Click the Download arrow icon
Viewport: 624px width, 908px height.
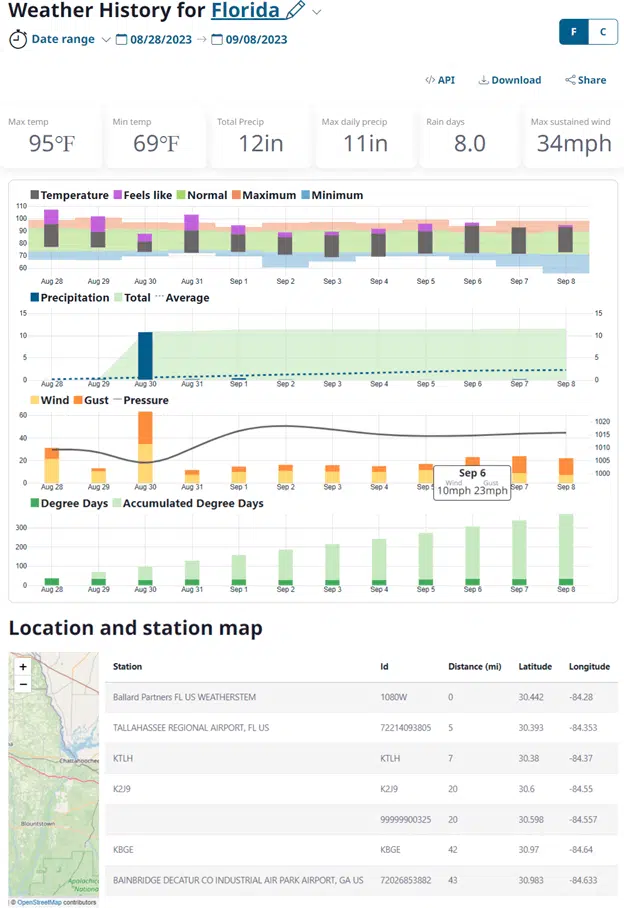[x=484, y=80]
